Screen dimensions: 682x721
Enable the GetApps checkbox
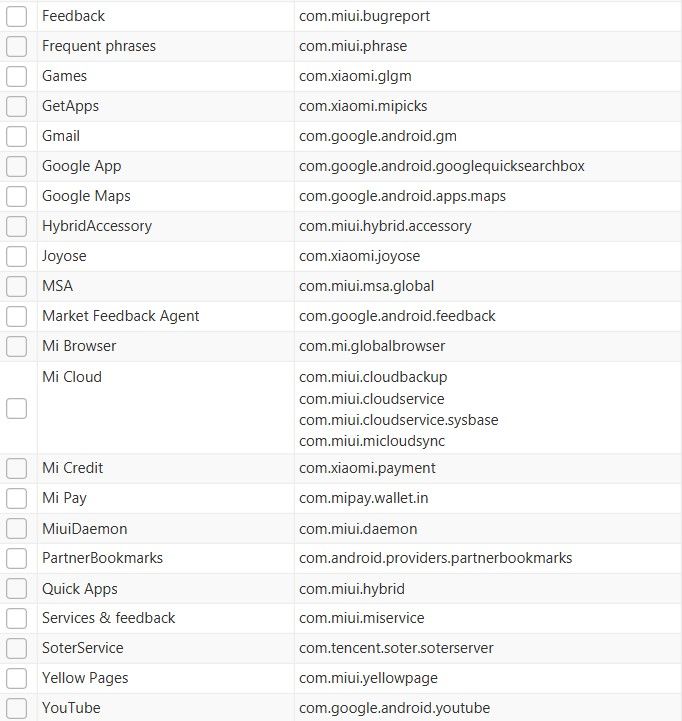point(17,107)
